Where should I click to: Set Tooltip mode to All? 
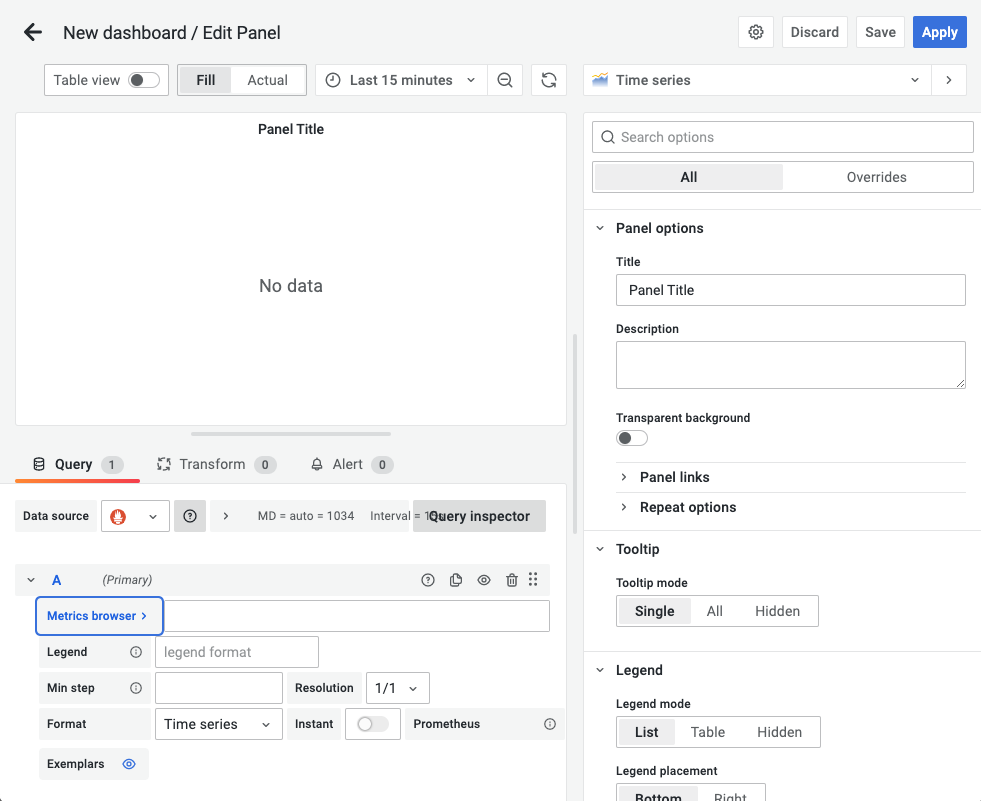pyautogui.click(x=714, y=611)
